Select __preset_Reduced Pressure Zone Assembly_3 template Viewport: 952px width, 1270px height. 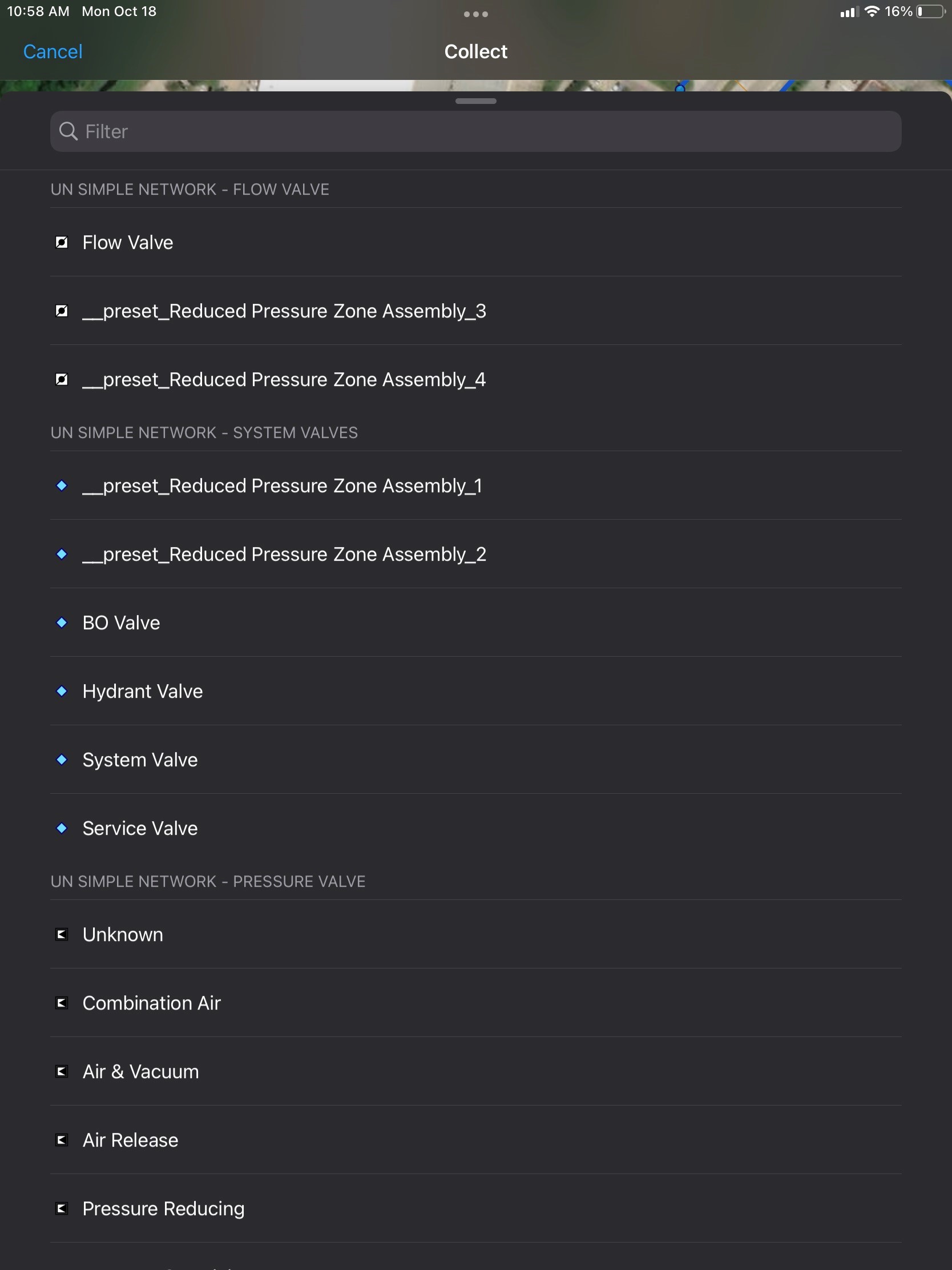point(475,311)
